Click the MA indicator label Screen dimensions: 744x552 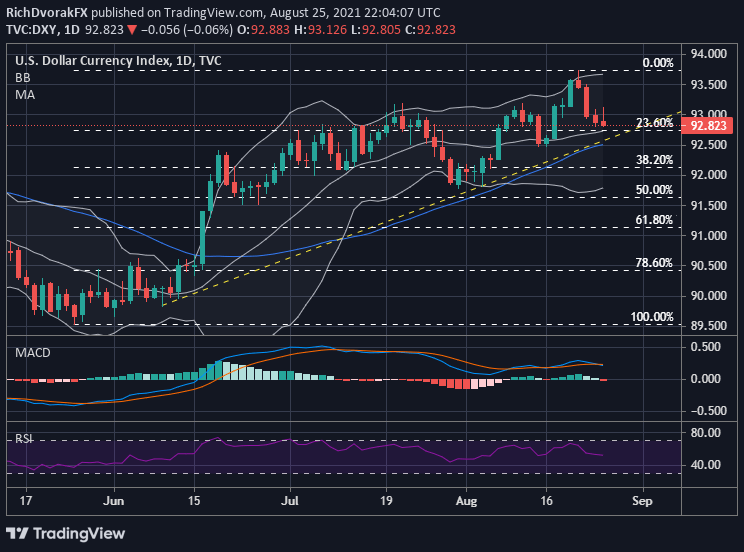[x=25, y=95]
